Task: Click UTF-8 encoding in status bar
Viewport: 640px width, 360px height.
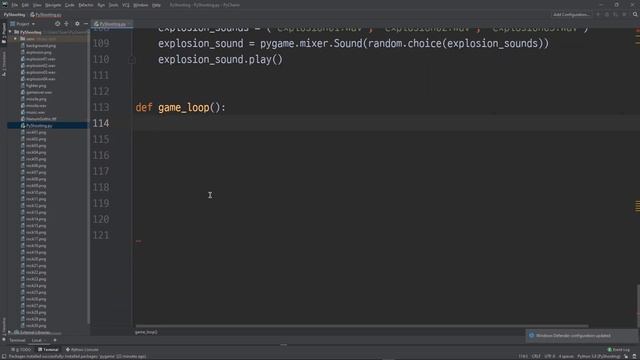Action: (x=550, y=356)
